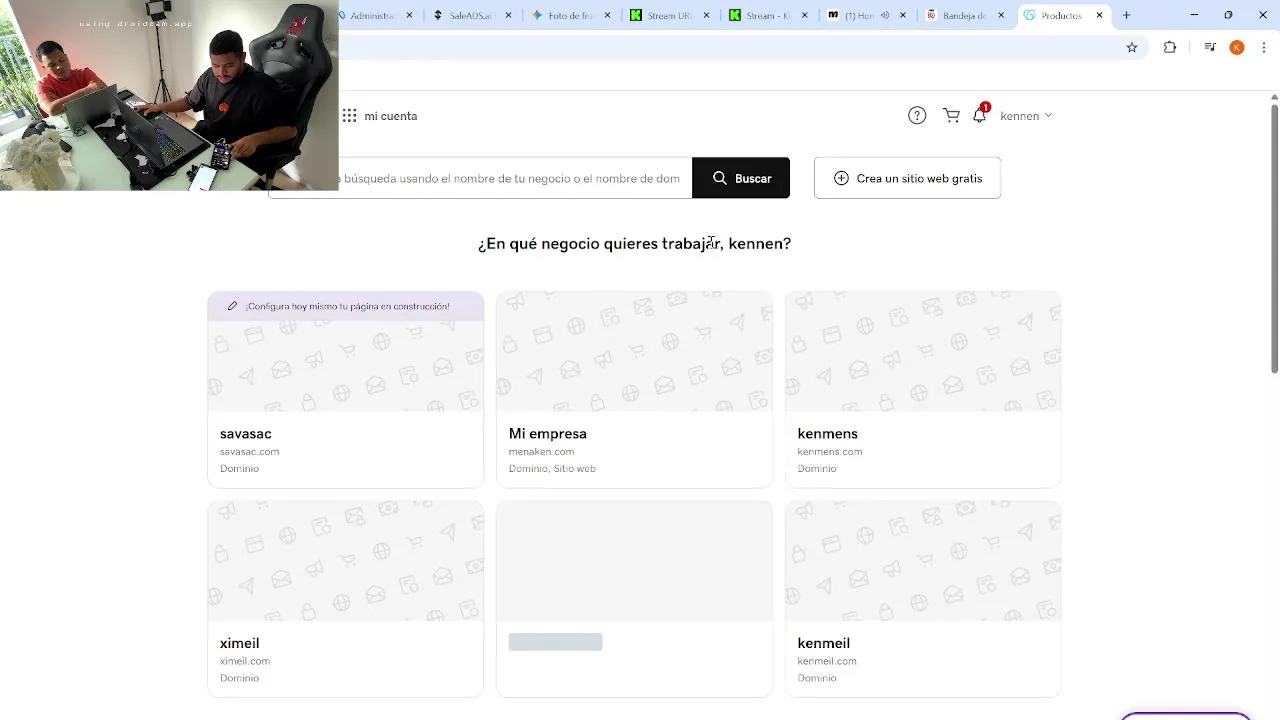The width and height of the screenshot is (1280, 720).
Task: Click the savasac.com domain text
Action: point(250,452)
